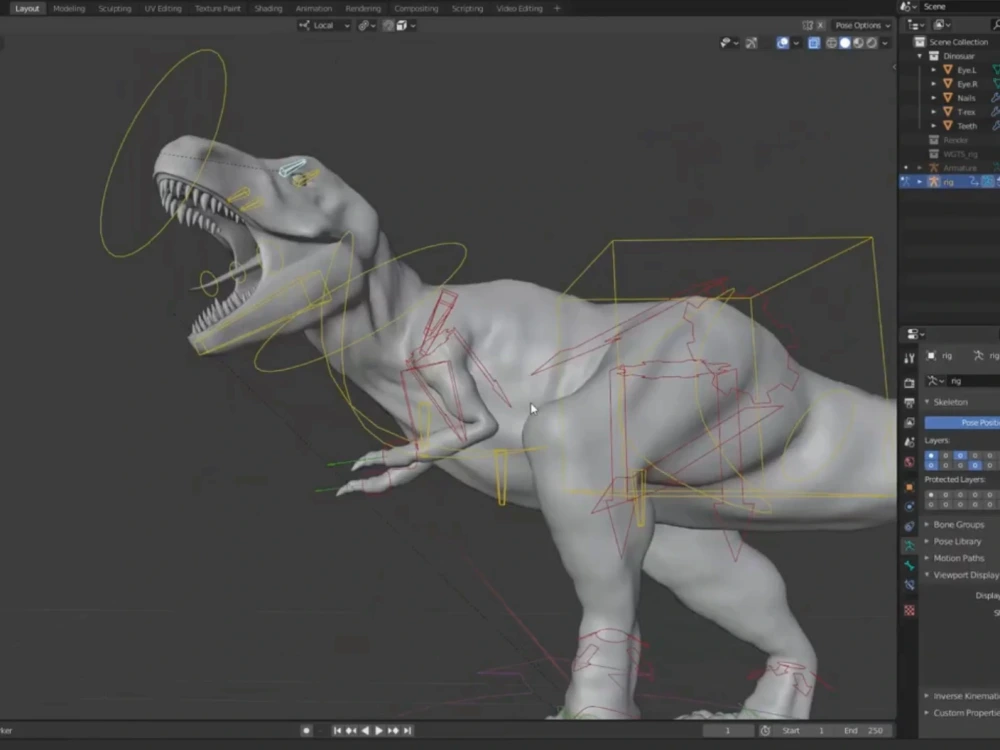Enable Wireframe viewport shading mode

[x=832, y=43]
